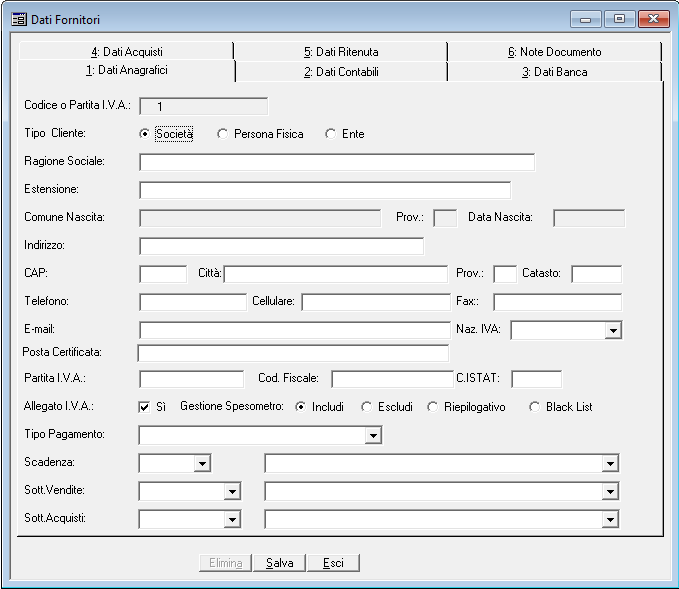Click the Elimina button

pos(225,563)
